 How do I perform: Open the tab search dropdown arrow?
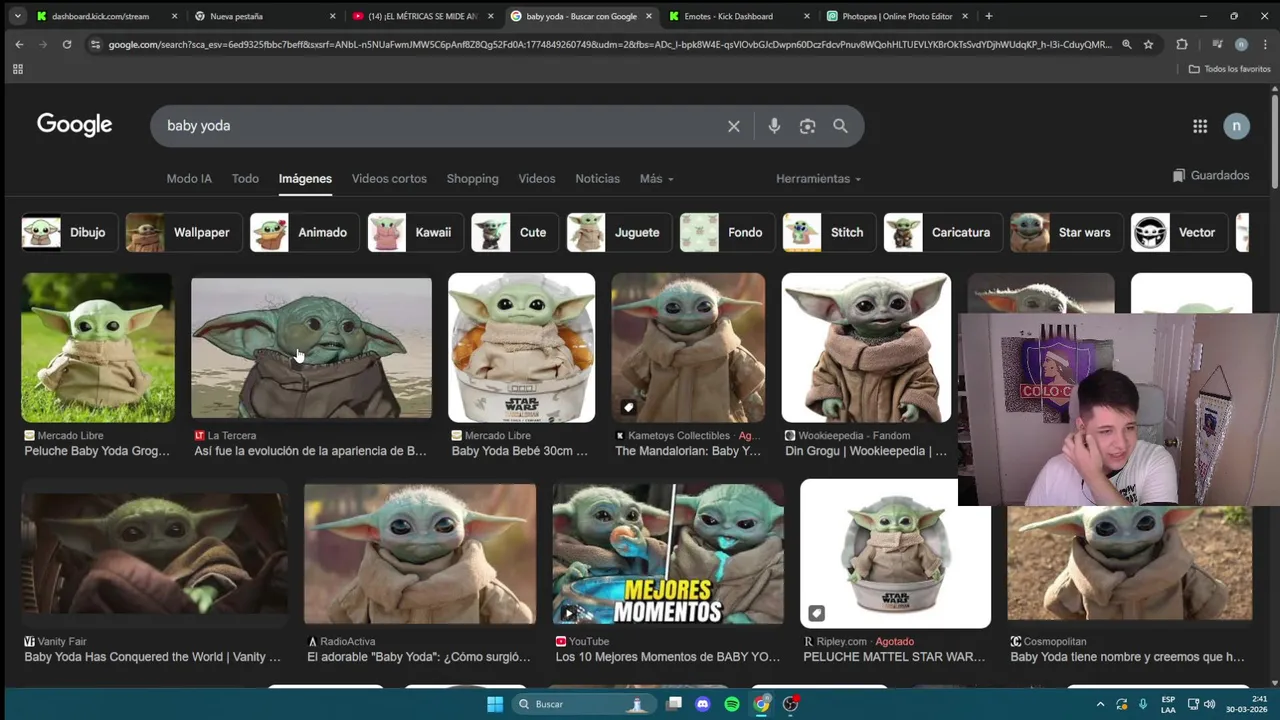point(17,16)
